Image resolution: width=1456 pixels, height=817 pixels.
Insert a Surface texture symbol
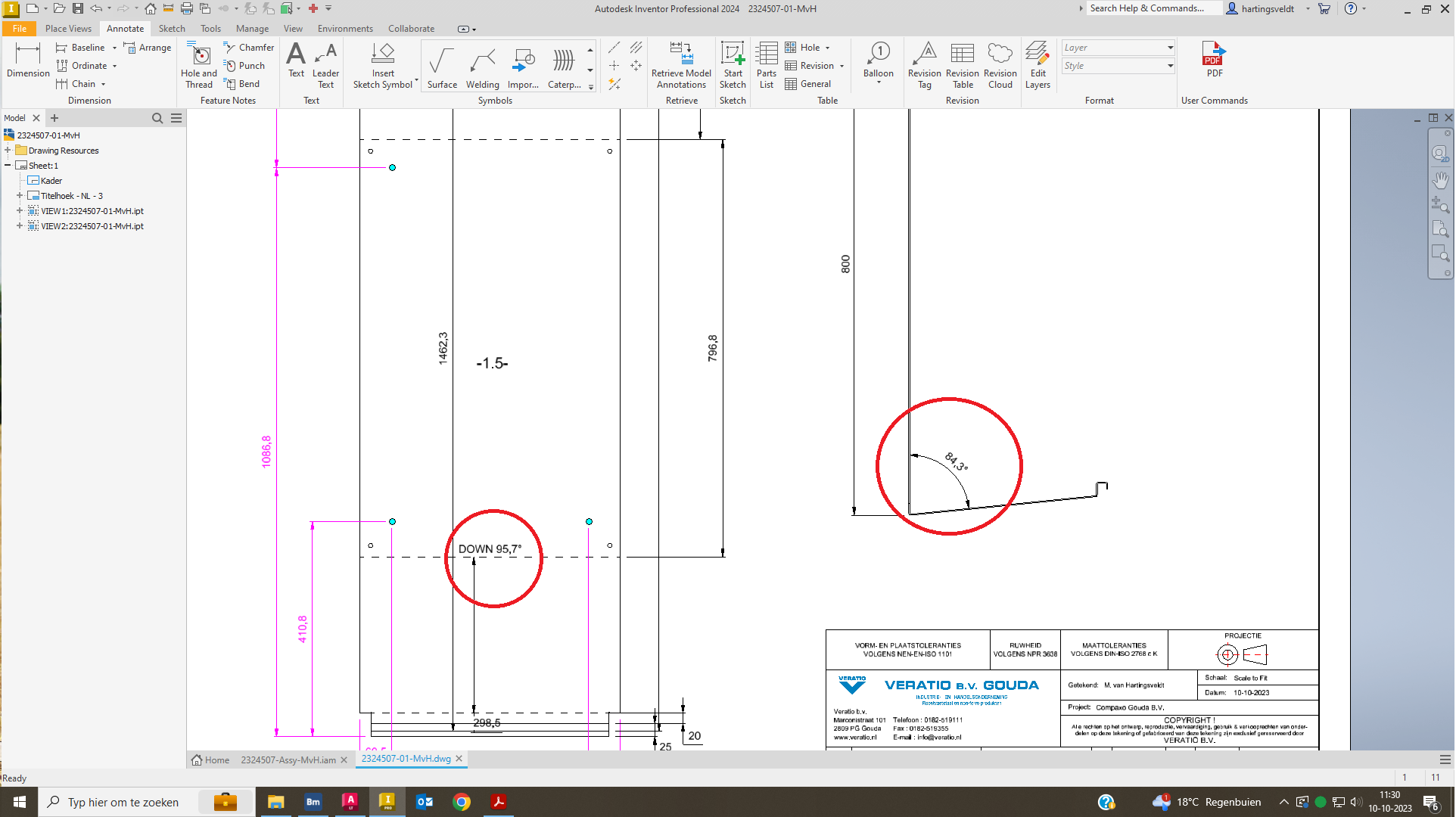[x=441, y=65]
